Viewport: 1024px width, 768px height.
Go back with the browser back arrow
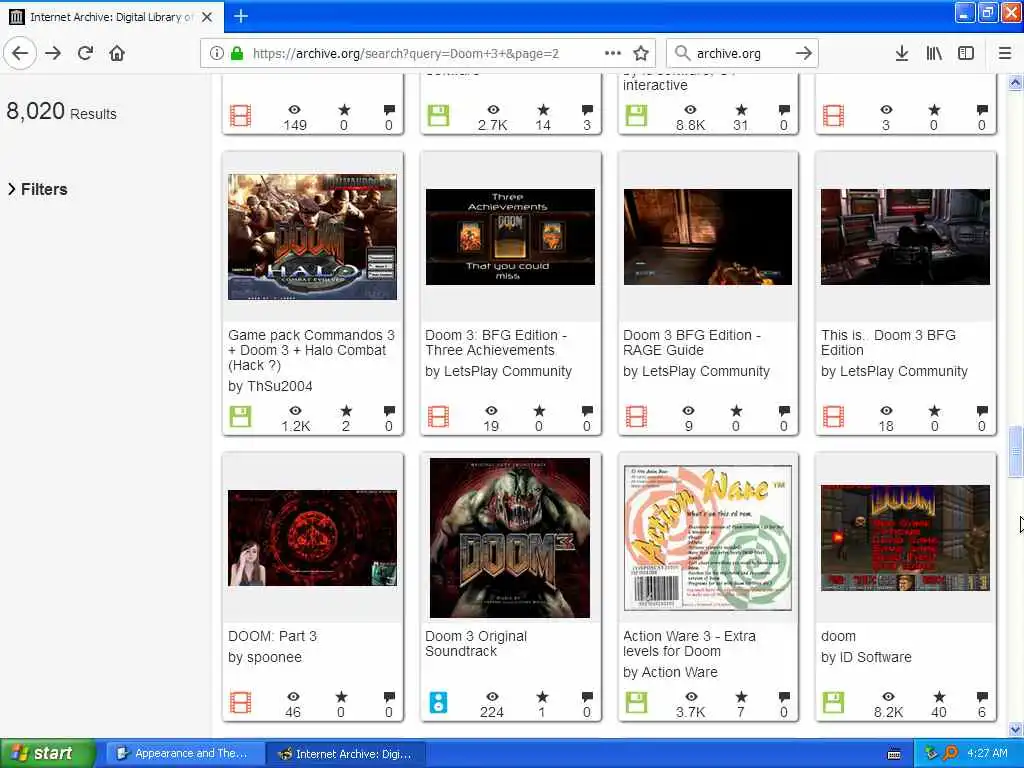[x=20, y=53]
